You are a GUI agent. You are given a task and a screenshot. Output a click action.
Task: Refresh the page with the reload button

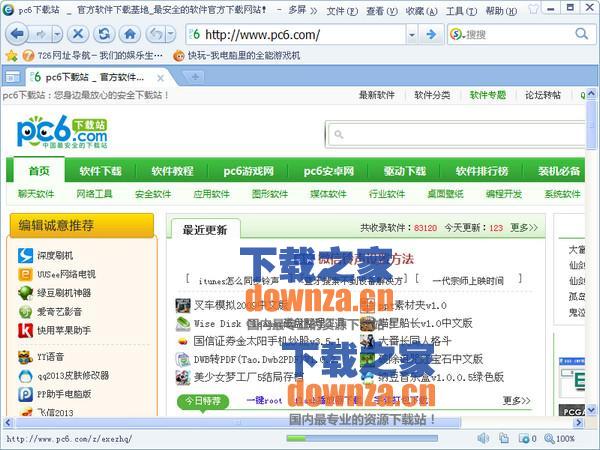click(x=104, y=34)
